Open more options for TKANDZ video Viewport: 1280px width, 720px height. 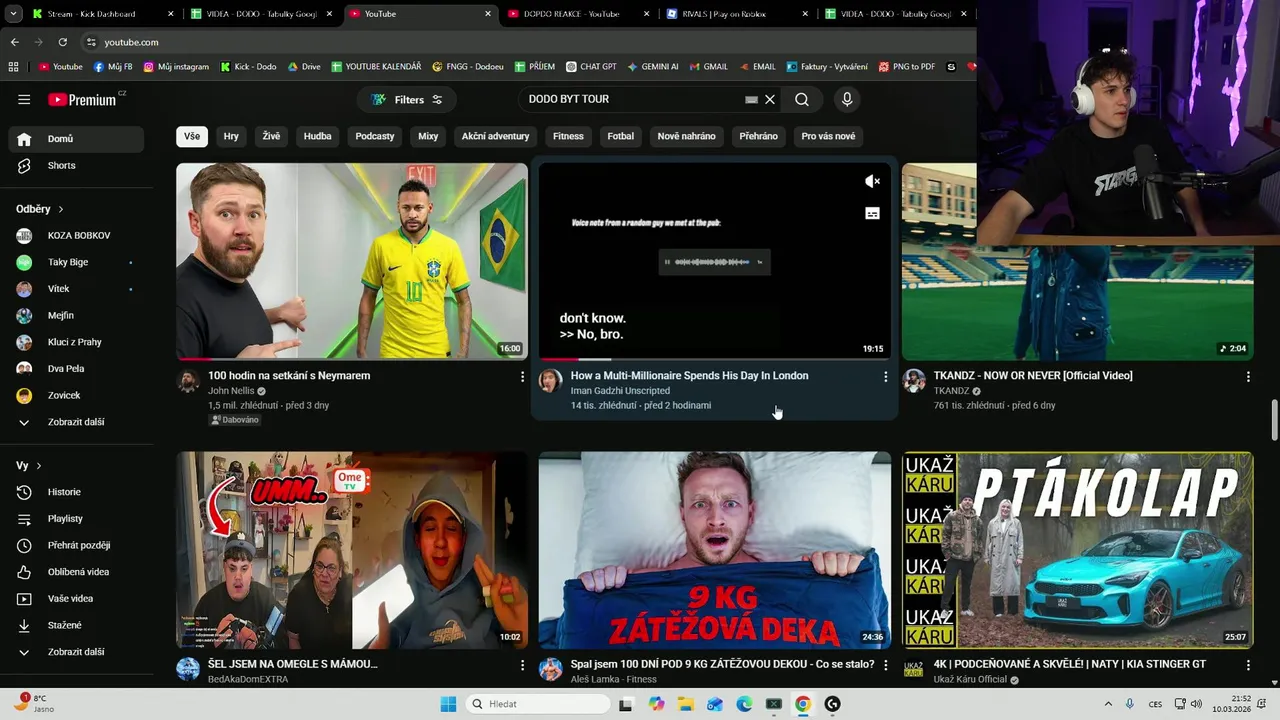[1248, 377]
